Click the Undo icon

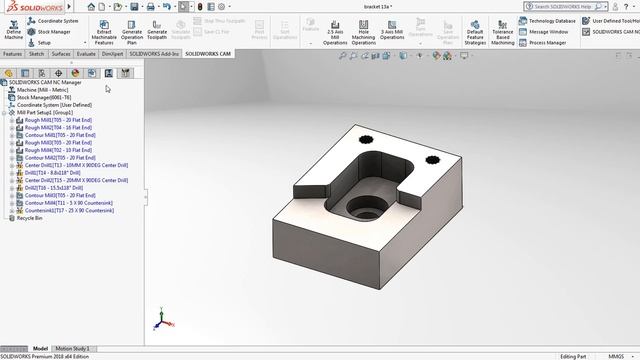pyautogui.click(x=167, y=7)
